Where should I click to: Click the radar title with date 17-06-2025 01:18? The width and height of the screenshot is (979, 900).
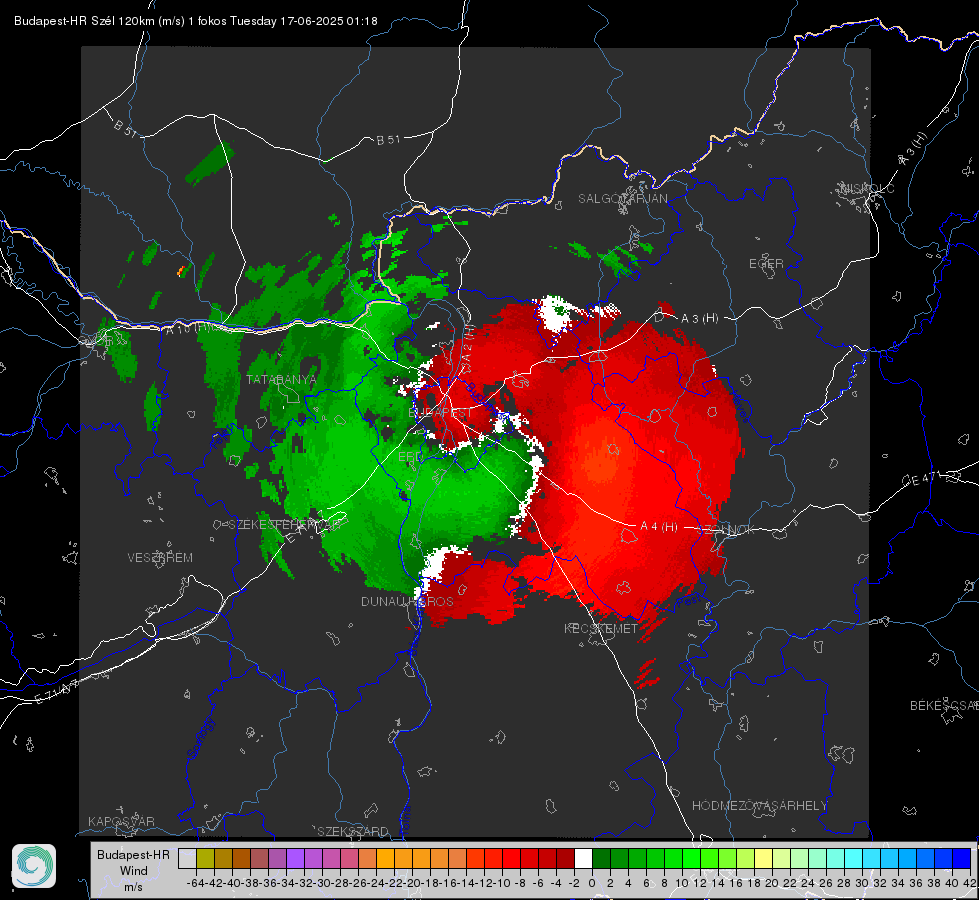pos(195,21)
